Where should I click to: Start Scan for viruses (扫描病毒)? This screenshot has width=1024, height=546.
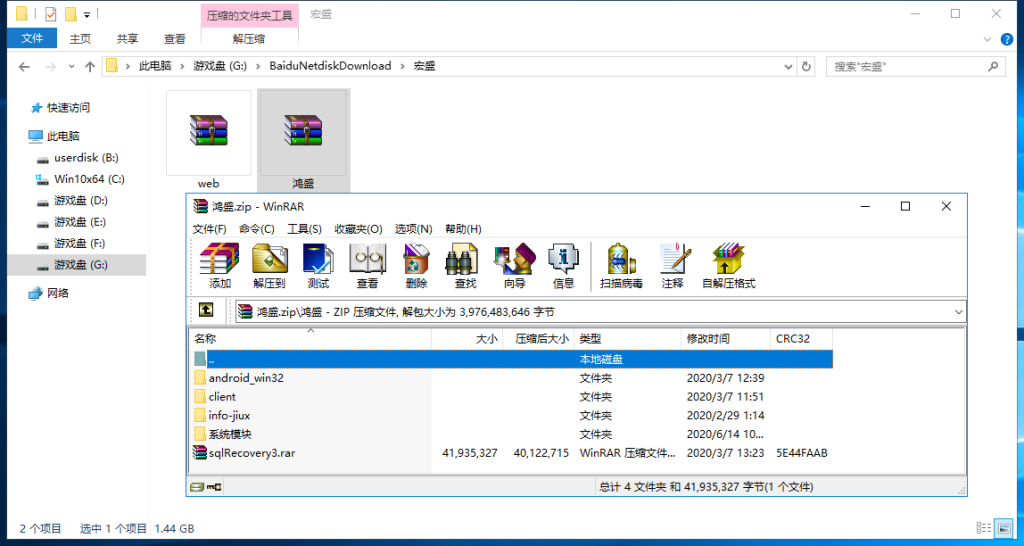tap(621, 266)
